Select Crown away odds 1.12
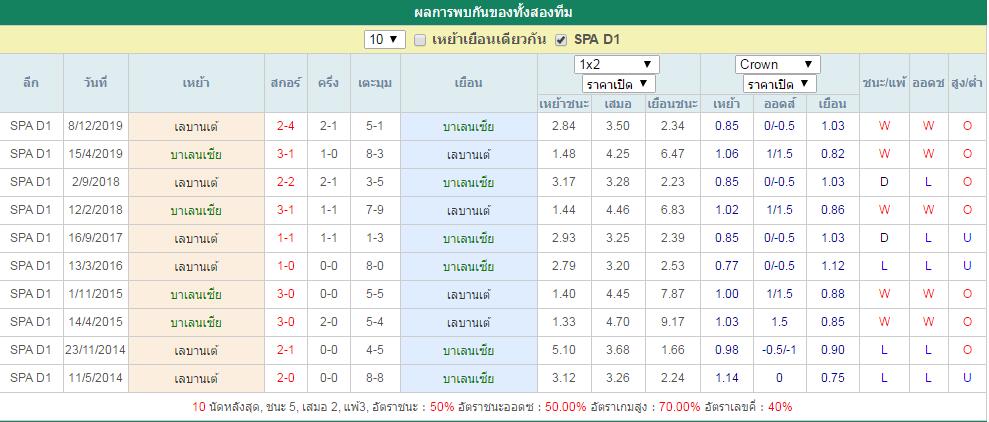 833,266
